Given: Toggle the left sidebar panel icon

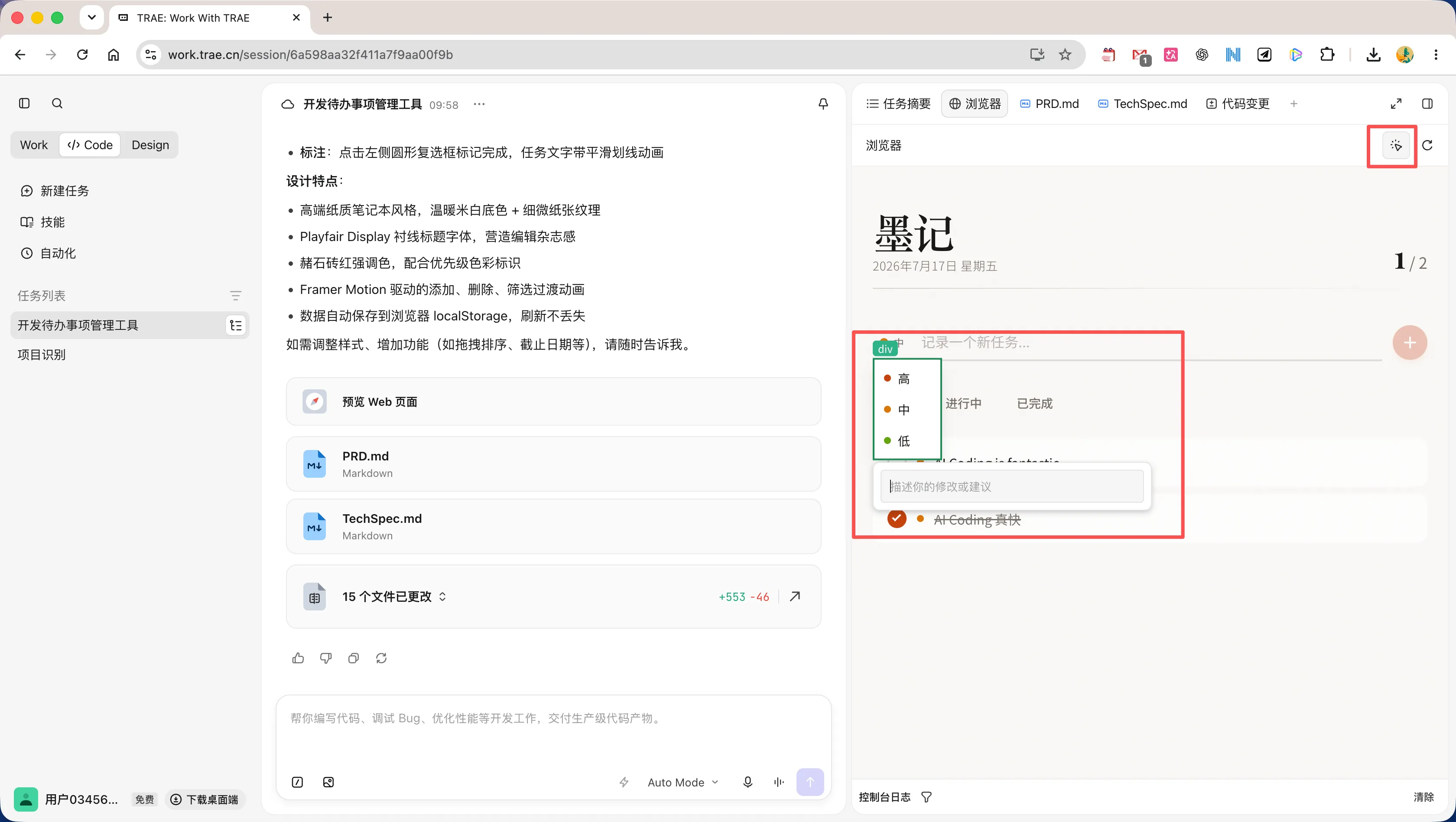Looking at the screenshot, I should (x=24, y=104).
